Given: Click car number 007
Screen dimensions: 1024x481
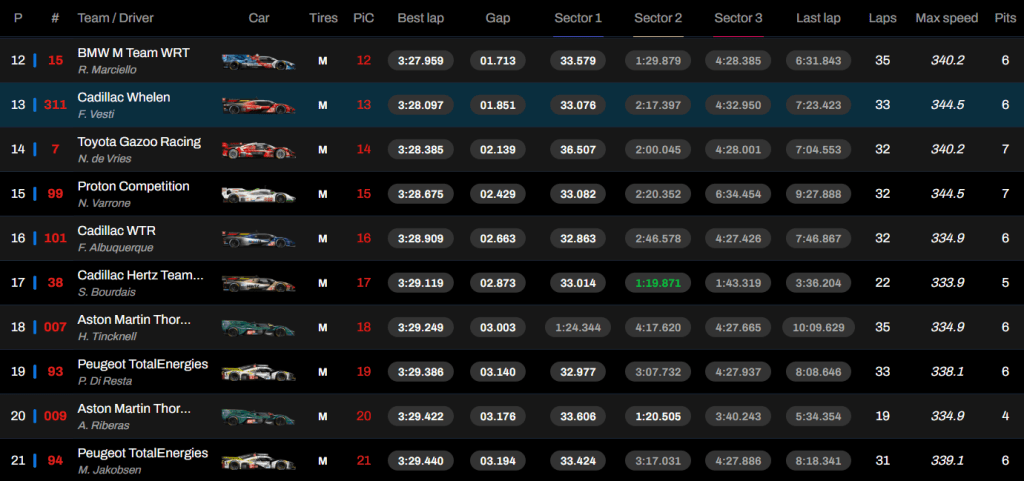Looking at the screenshot, I should click(x=55, y=328).
